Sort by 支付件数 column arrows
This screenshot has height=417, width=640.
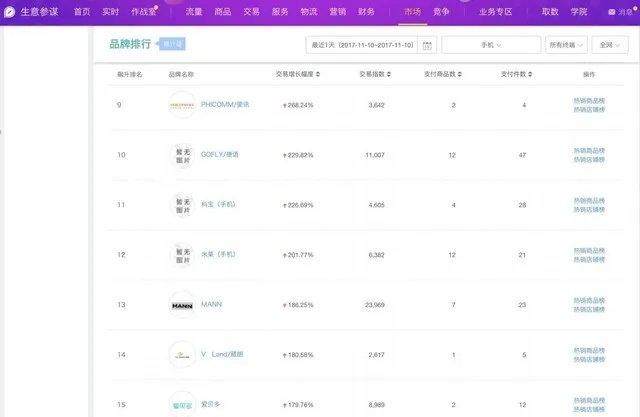coord(530,74)
